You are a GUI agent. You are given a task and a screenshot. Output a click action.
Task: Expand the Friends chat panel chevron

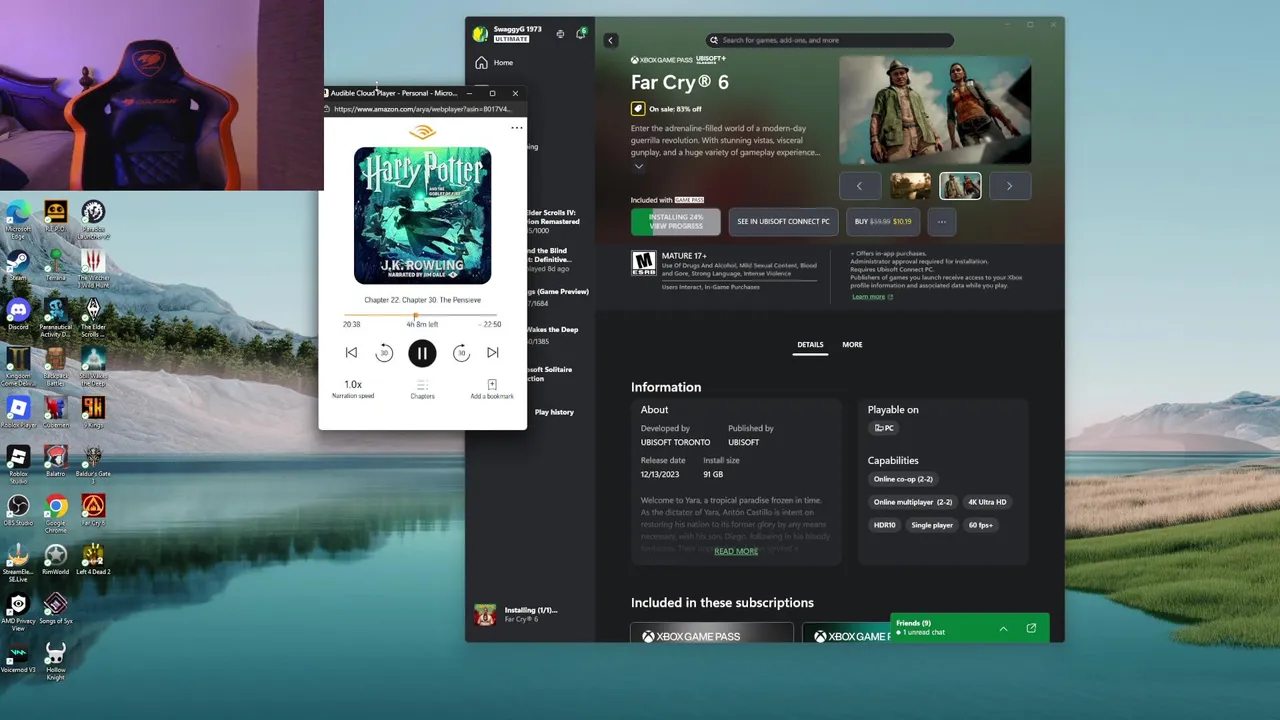click(x=1003, y=629)
